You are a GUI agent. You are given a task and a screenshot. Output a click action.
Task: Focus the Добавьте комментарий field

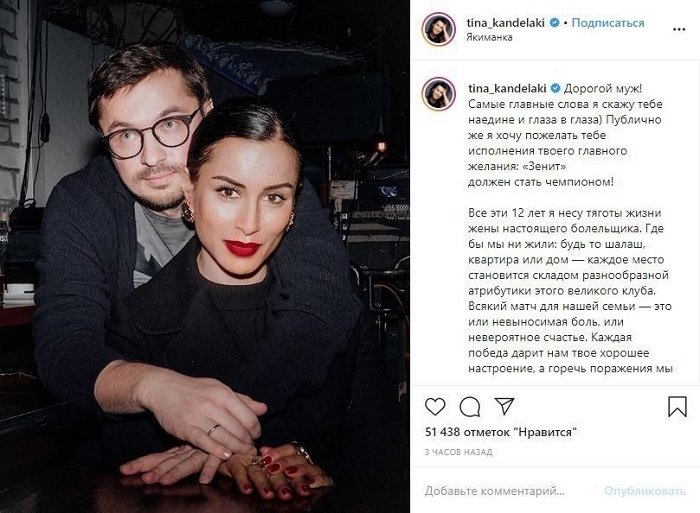pyautogui.click(x=510, y=491)
